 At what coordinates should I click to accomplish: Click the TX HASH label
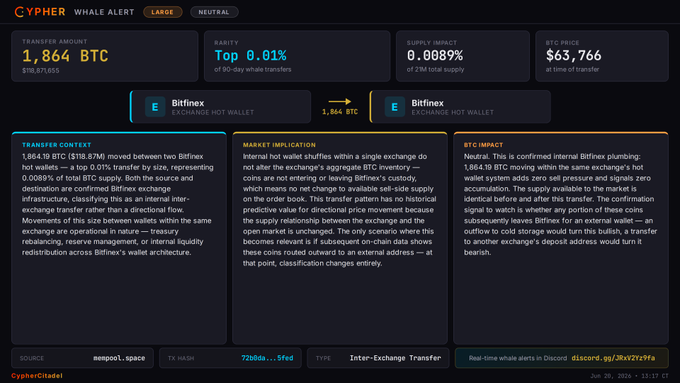click(x=181, y=358)
